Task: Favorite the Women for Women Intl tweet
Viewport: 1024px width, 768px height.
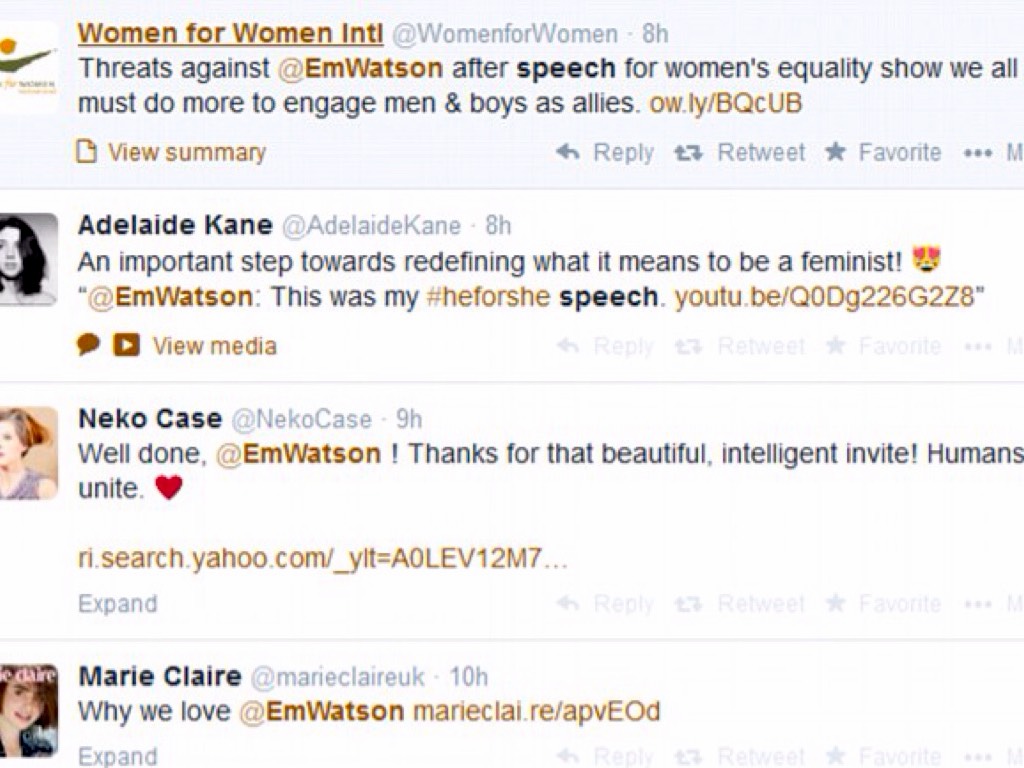Action: pyautogui.click(x=884, y=153)
